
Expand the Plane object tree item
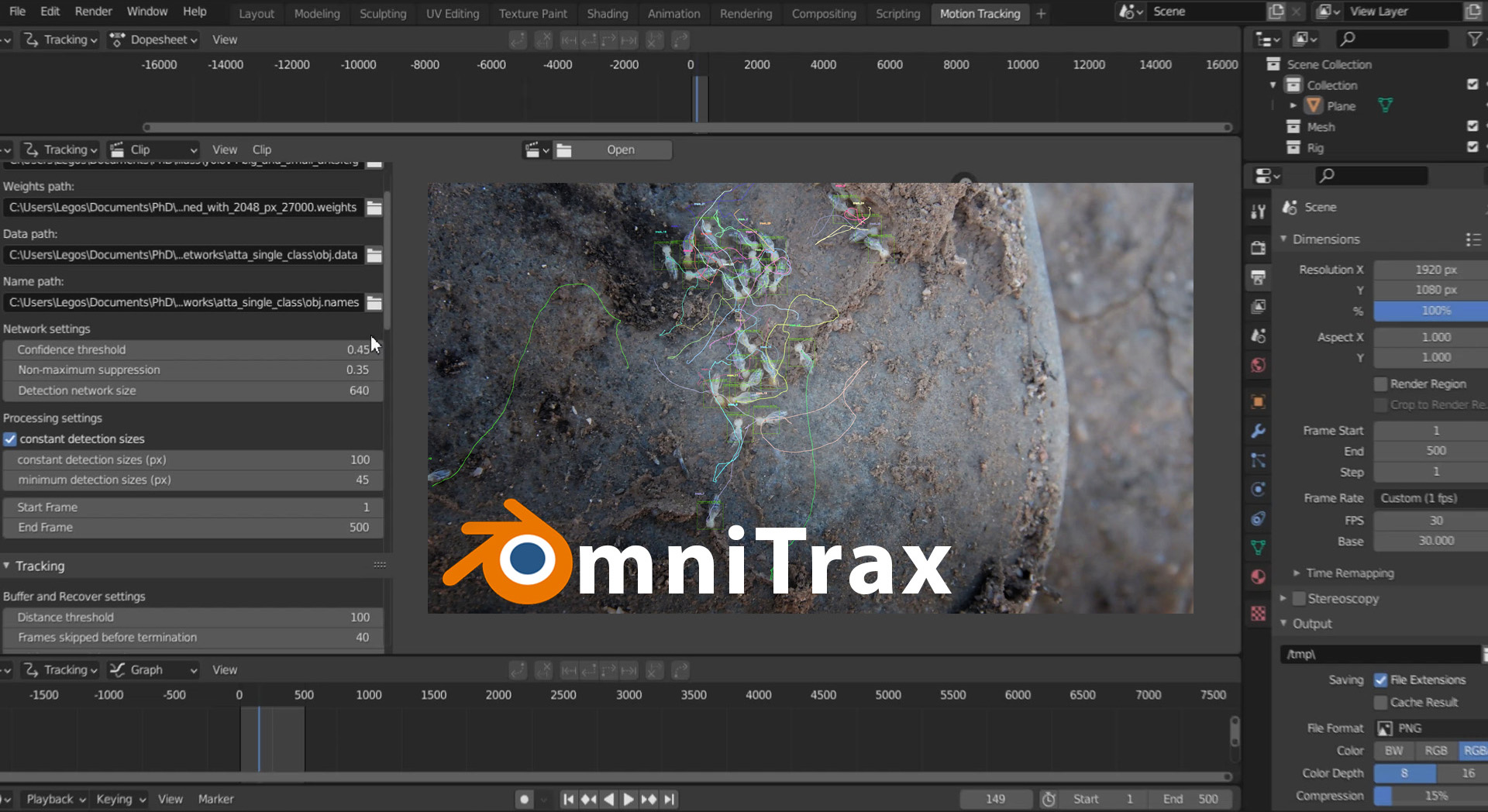[1293, 105]
